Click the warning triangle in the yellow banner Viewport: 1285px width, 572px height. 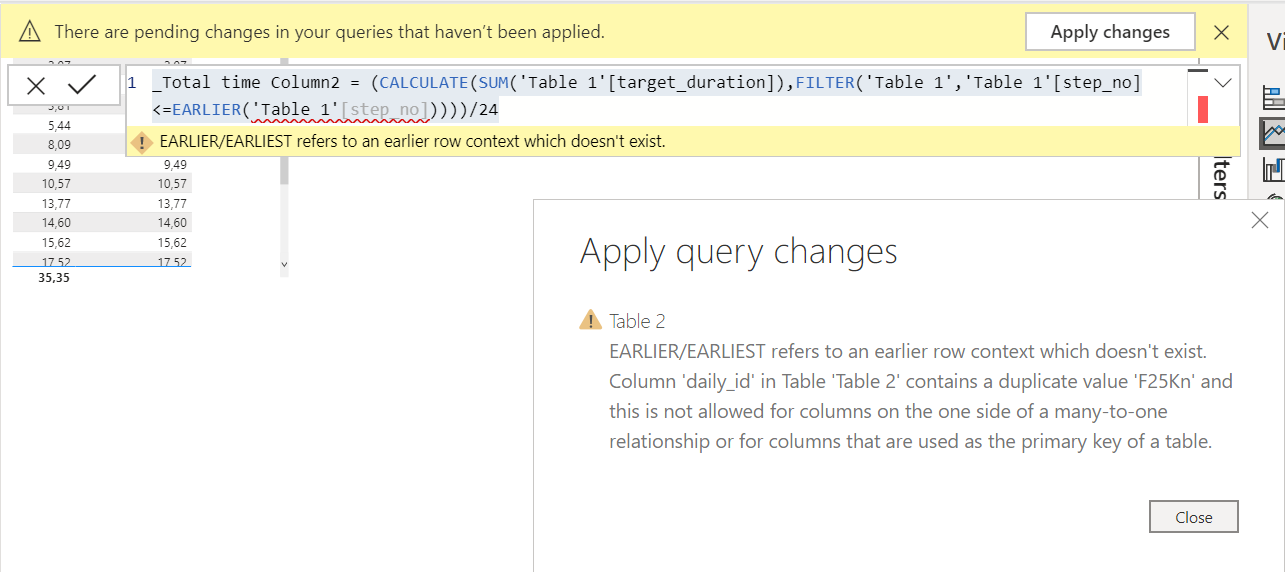point(30,32)
